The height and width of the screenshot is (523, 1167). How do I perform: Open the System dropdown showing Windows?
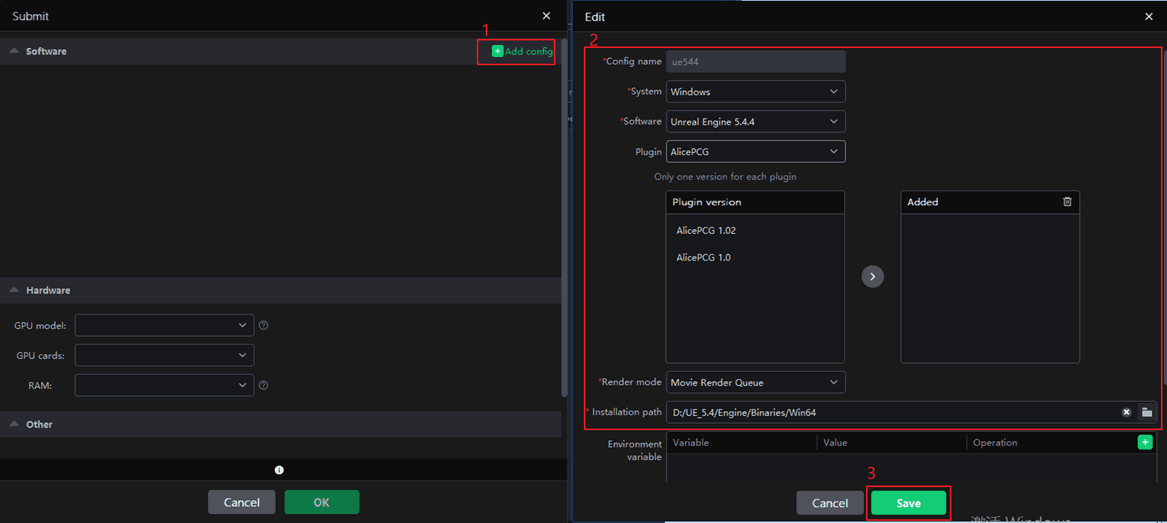coord(755,91)
